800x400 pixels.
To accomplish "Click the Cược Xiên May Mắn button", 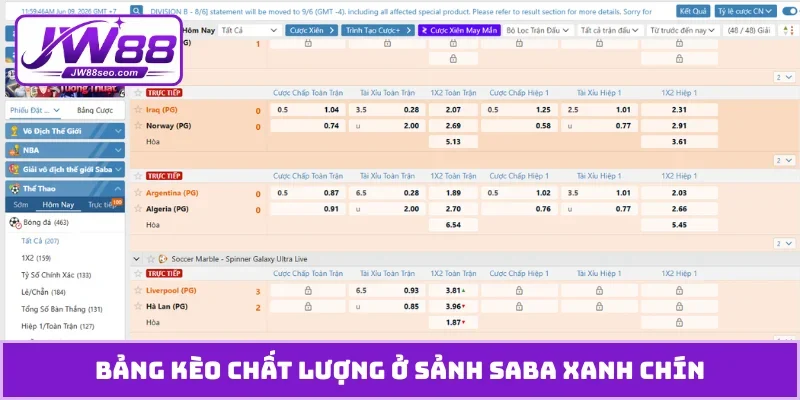I will 459,31.
